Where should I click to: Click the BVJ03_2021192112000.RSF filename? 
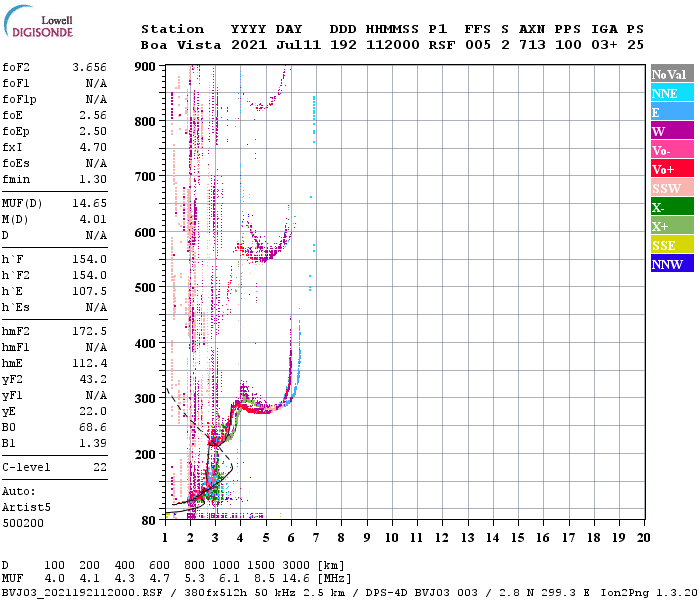pos(82,593)
